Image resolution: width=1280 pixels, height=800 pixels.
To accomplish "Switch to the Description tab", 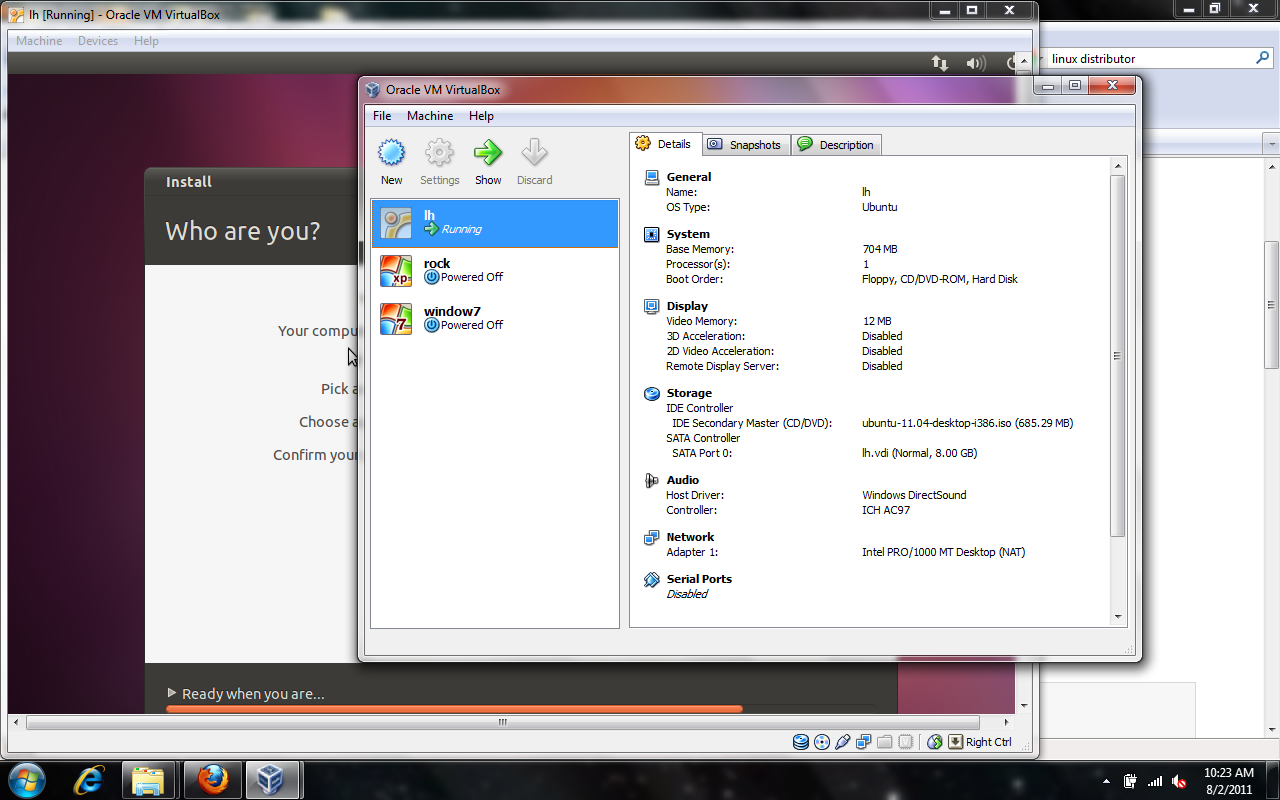I will (836, 145).
